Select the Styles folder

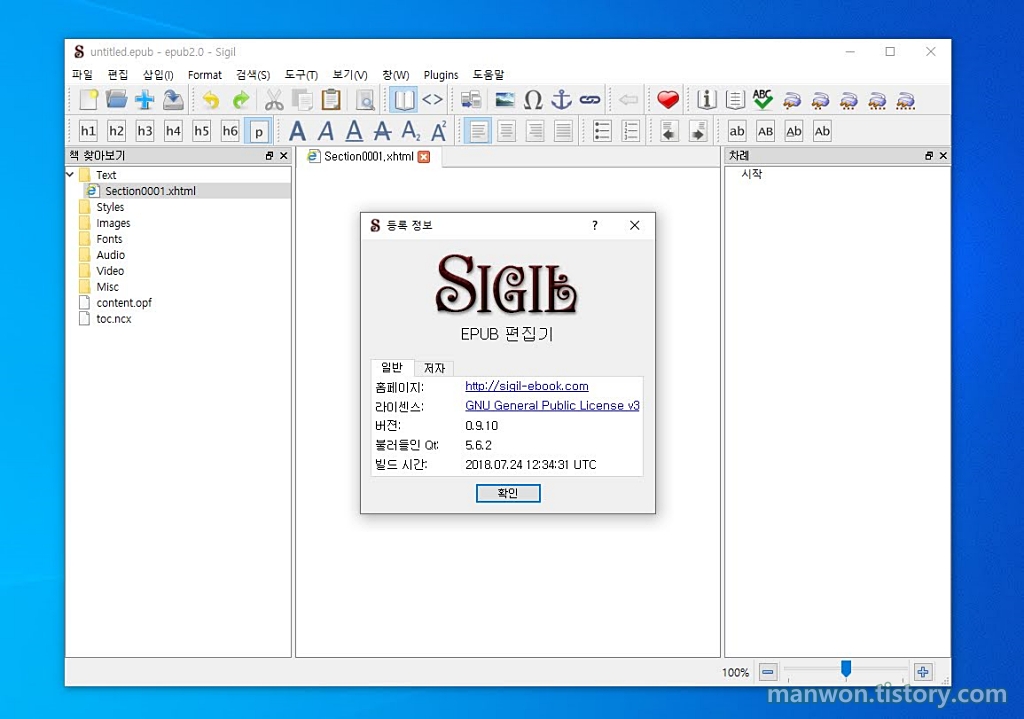(x=110, y=207)
